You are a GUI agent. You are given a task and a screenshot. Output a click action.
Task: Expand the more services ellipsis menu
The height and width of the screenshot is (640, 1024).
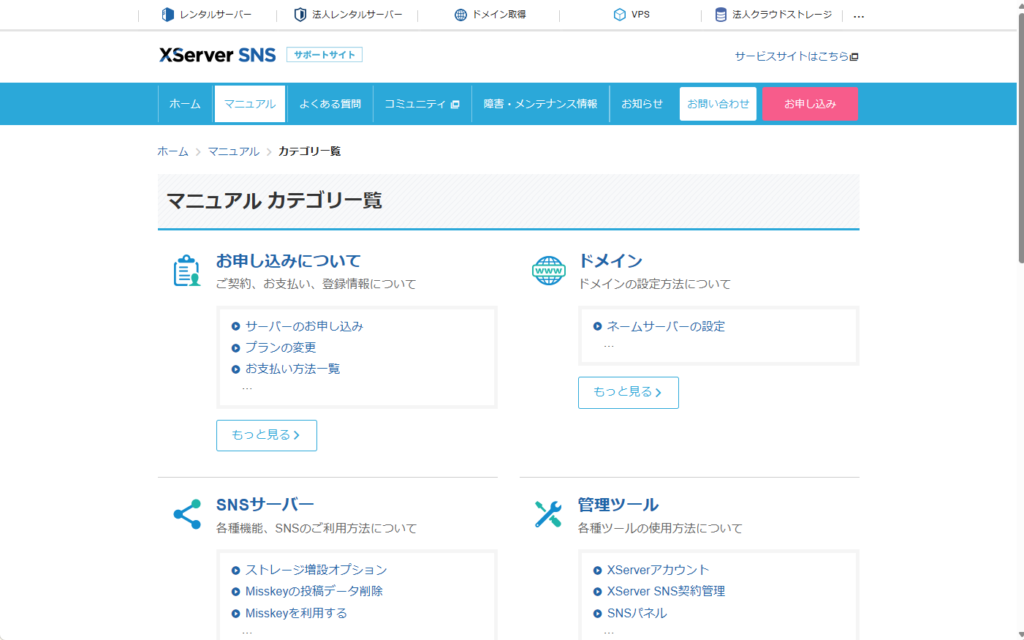pyautogui.click(x=859, y=16)
